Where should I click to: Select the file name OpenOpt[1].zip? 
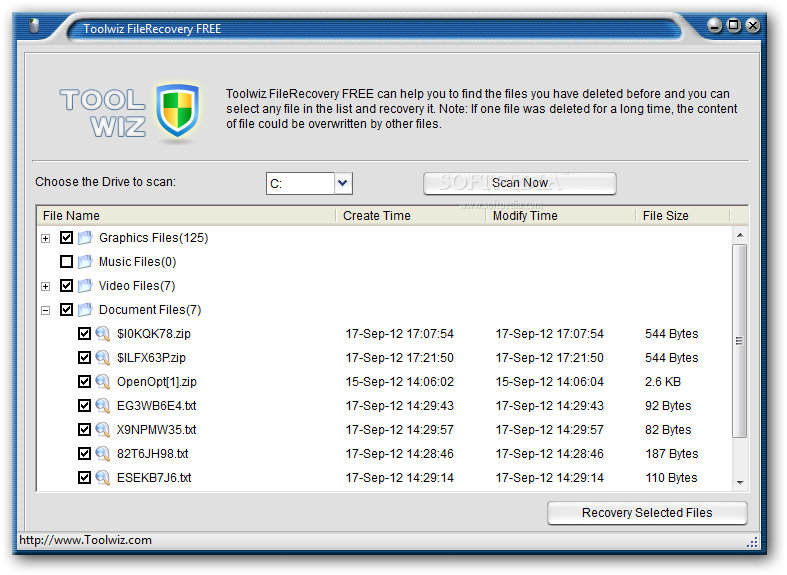click(157, 382)
